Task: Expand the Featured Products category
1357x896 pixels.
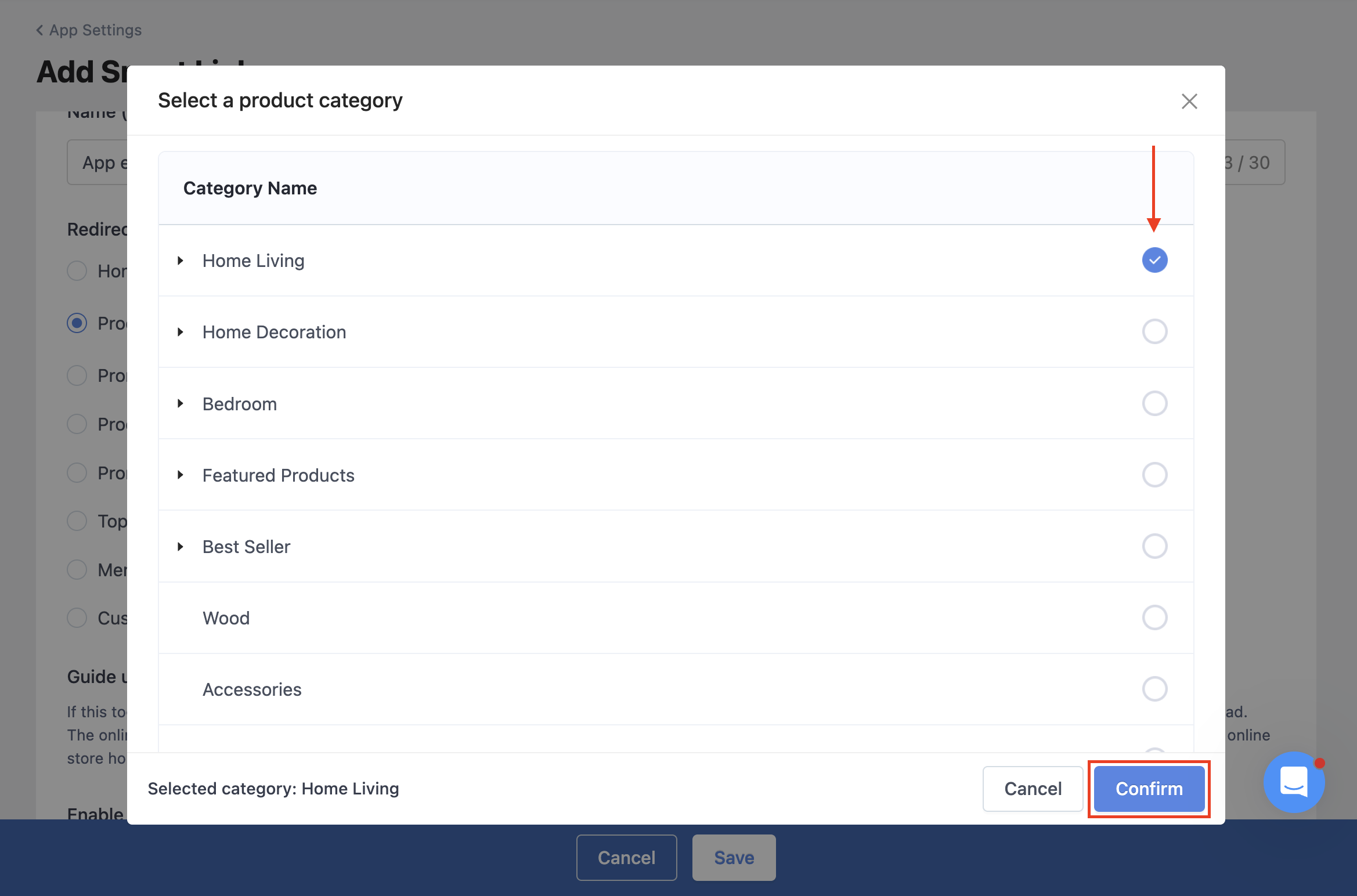Action: pyautogui.click(x=181, y=475)
